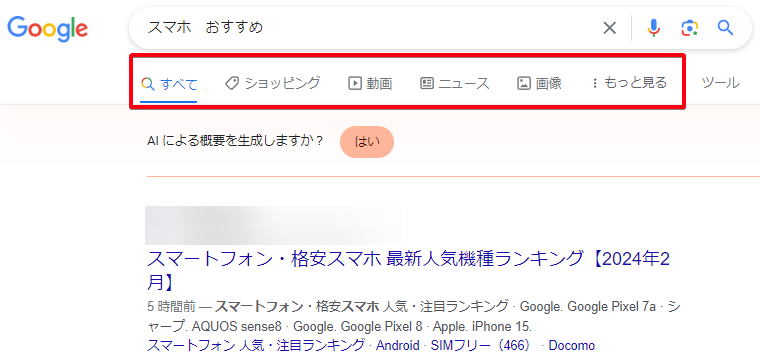Click the newspaper icon beside ニュース
760x361 pixels.
(427, 84)
